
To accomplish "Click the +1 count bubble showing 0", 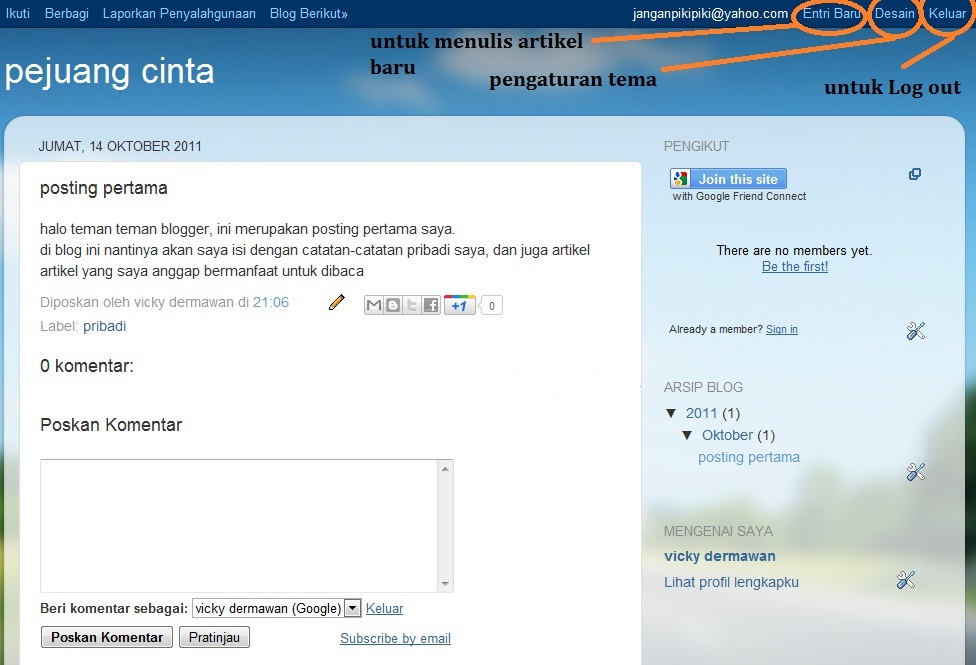I will point(491,306).
